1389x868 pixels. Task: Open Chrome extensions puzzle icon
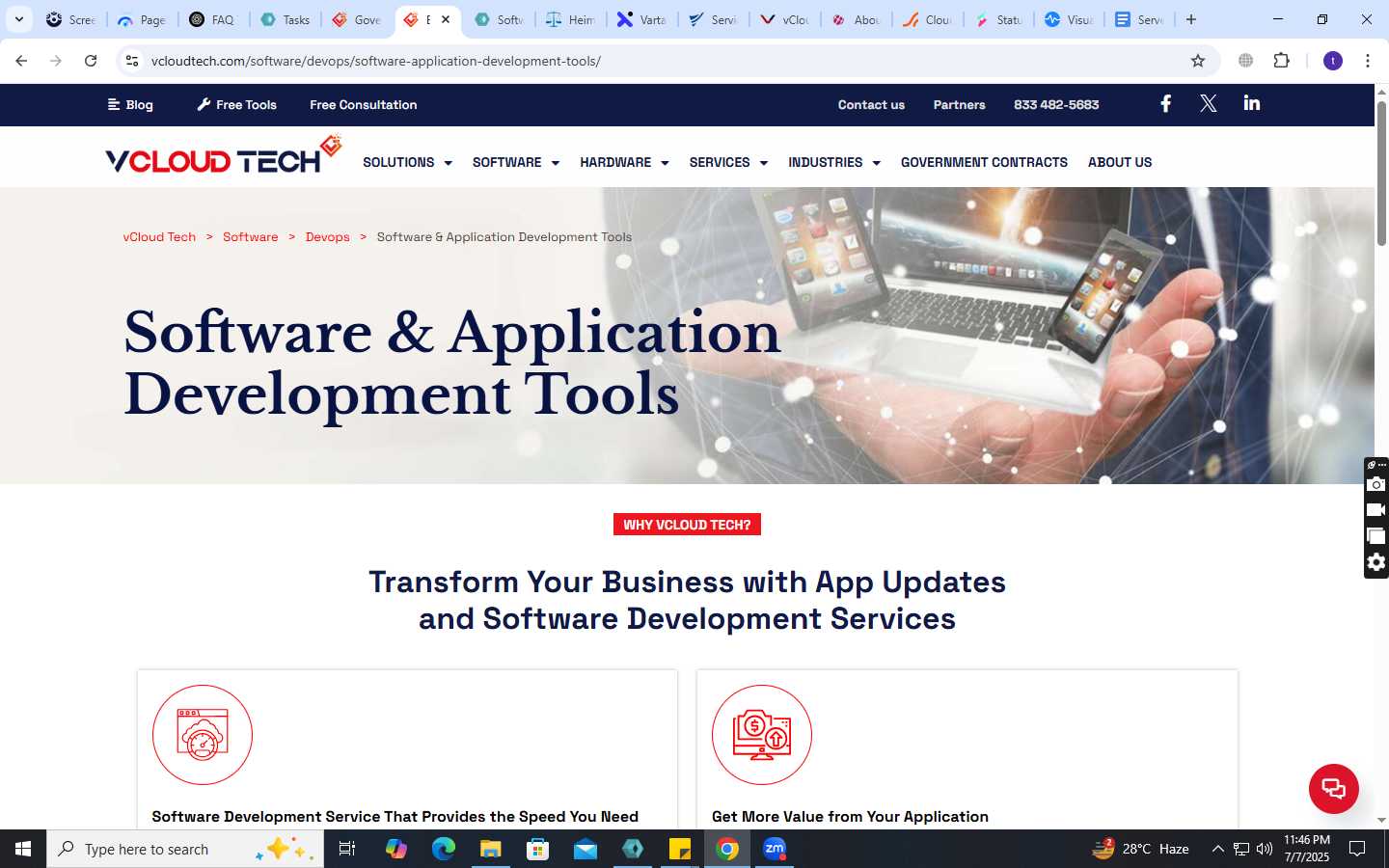1281,61
